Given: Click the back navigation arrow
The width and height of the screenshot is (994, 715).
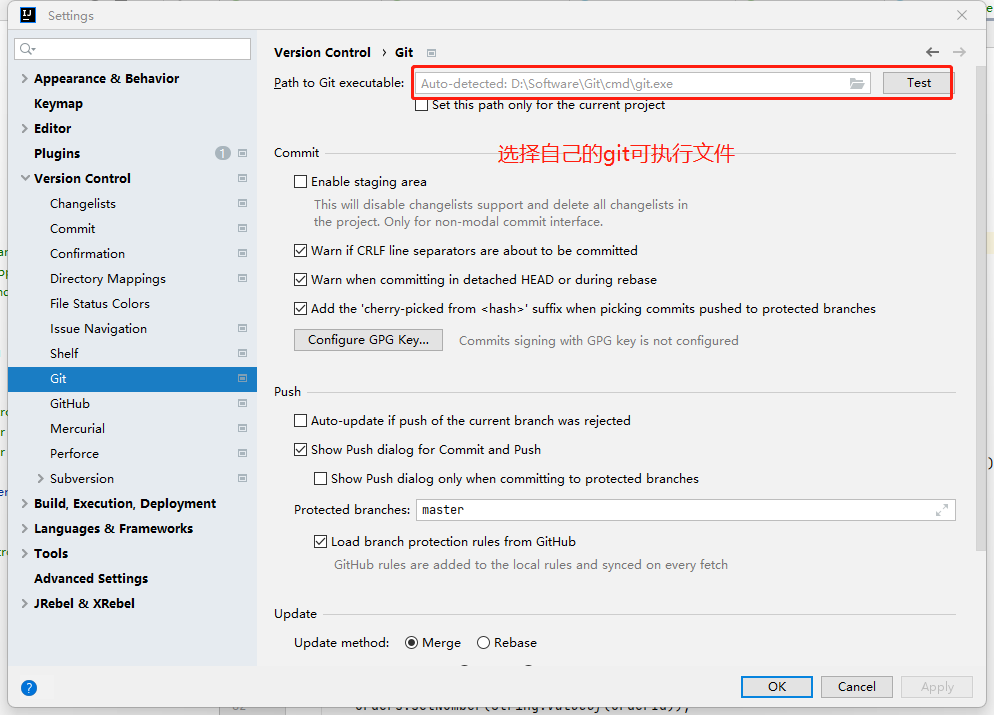Looking at the screenshot, I should tap(932, 52).
